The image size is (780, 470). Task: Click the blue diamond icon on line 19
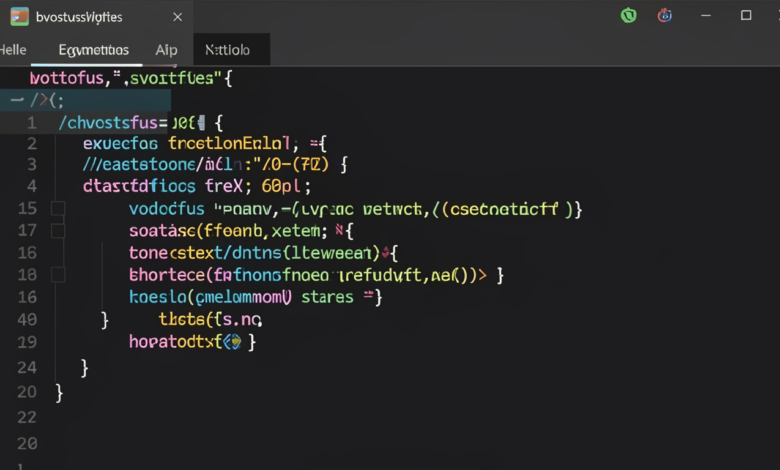[233, 342]
